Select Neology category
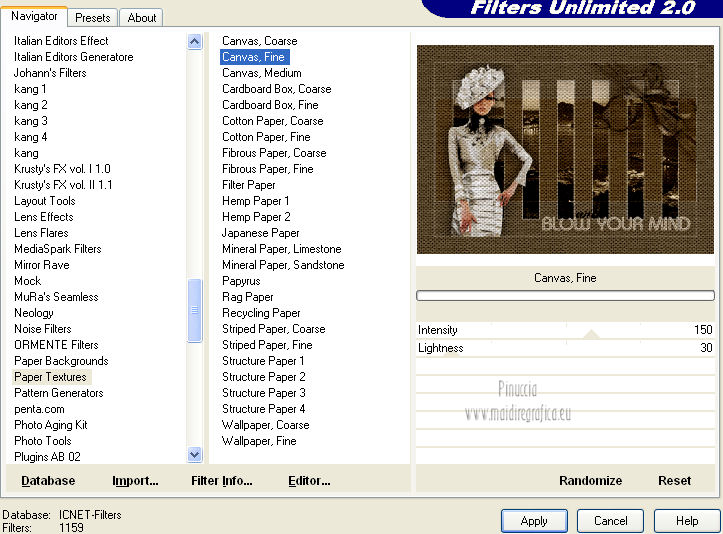Screen dimensions: 723x534 point(34,313)
